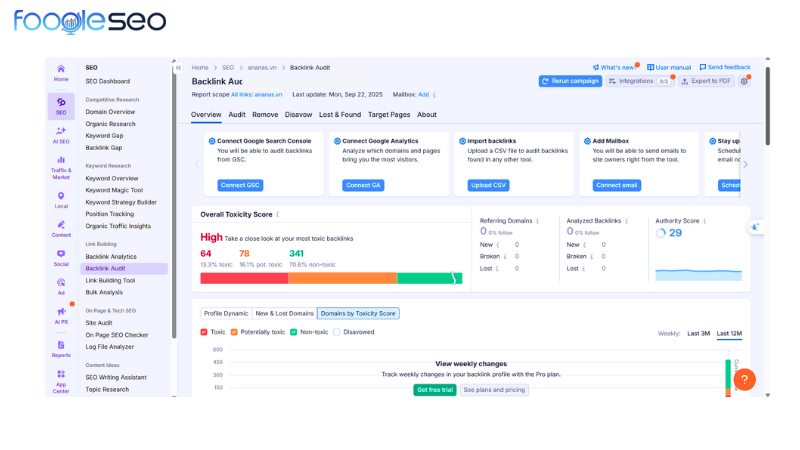
Task: Click the Connect GSC button
Action: [x=239, y=185]
